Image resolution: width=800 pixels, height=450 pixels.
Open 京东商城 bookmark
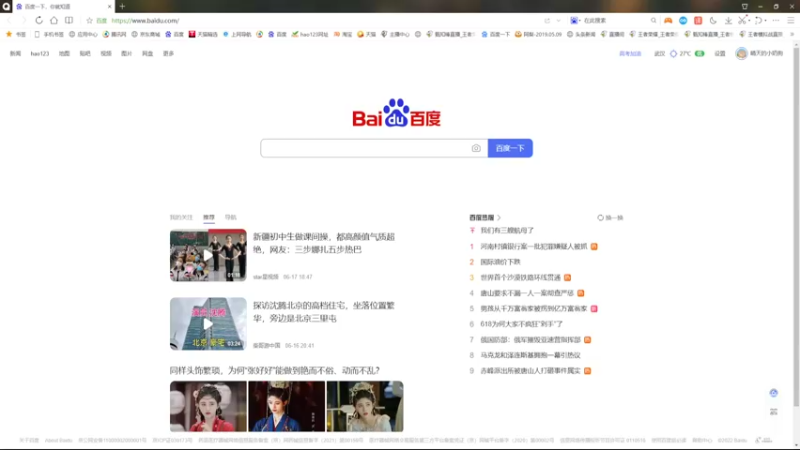pyautogui.click(x=145, y=34)
